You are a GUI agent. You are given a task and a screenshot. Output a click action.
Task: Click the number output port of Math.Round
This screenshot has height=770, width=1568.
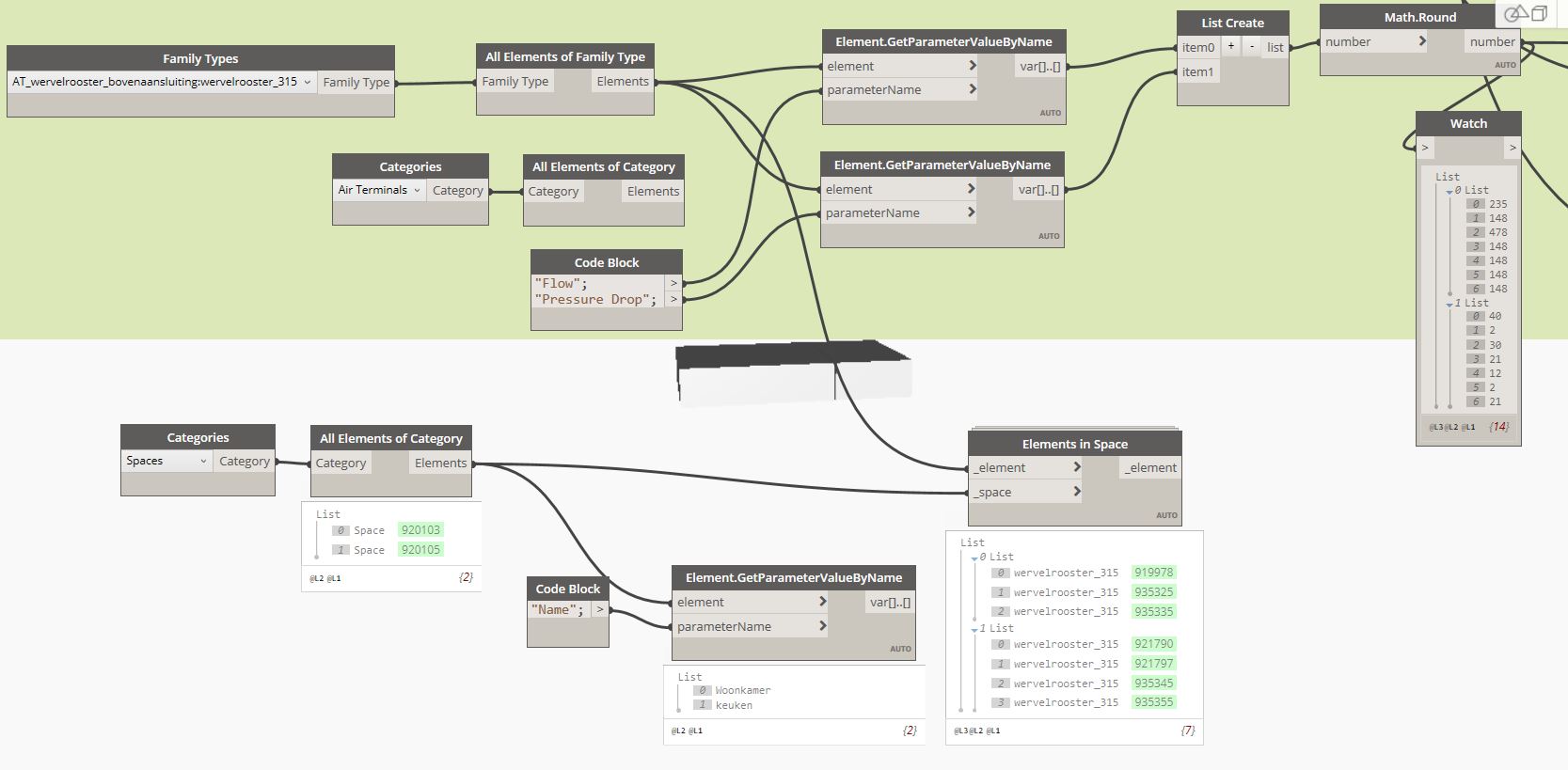pos(1493,41)
